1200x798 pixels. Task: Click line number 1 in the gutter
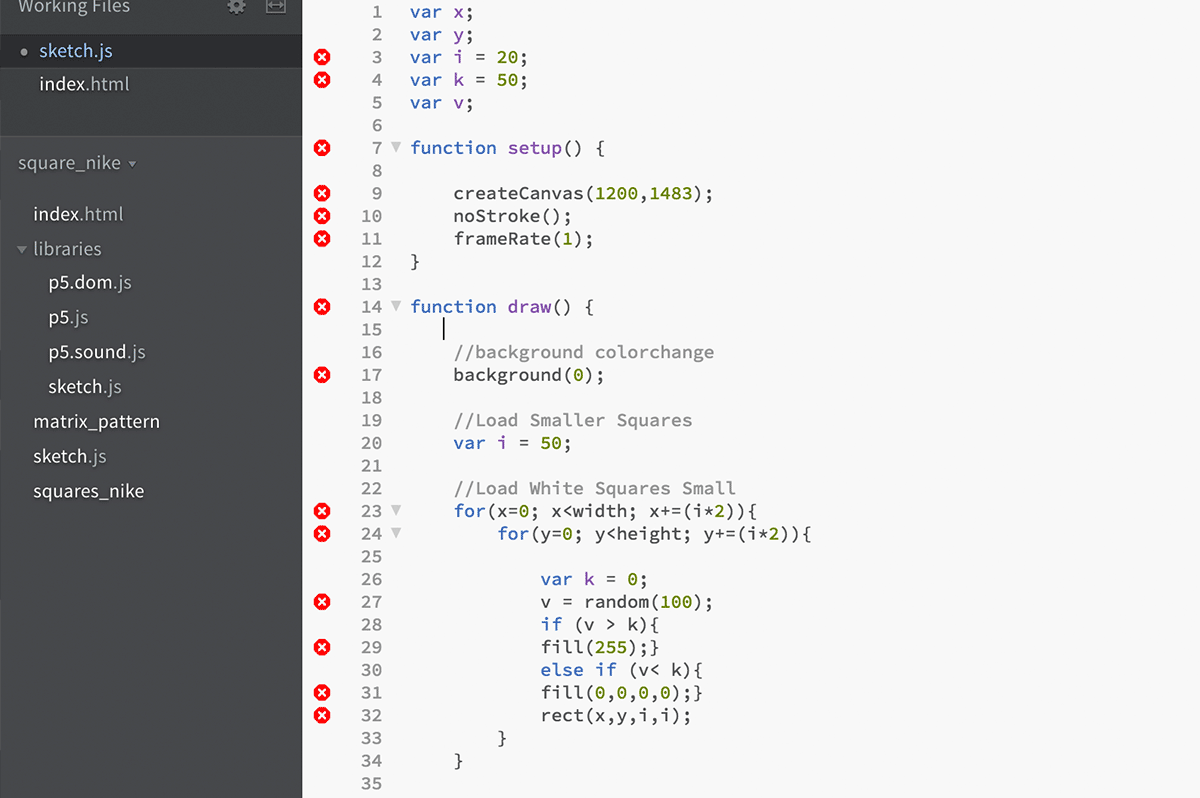coord(376,12)
